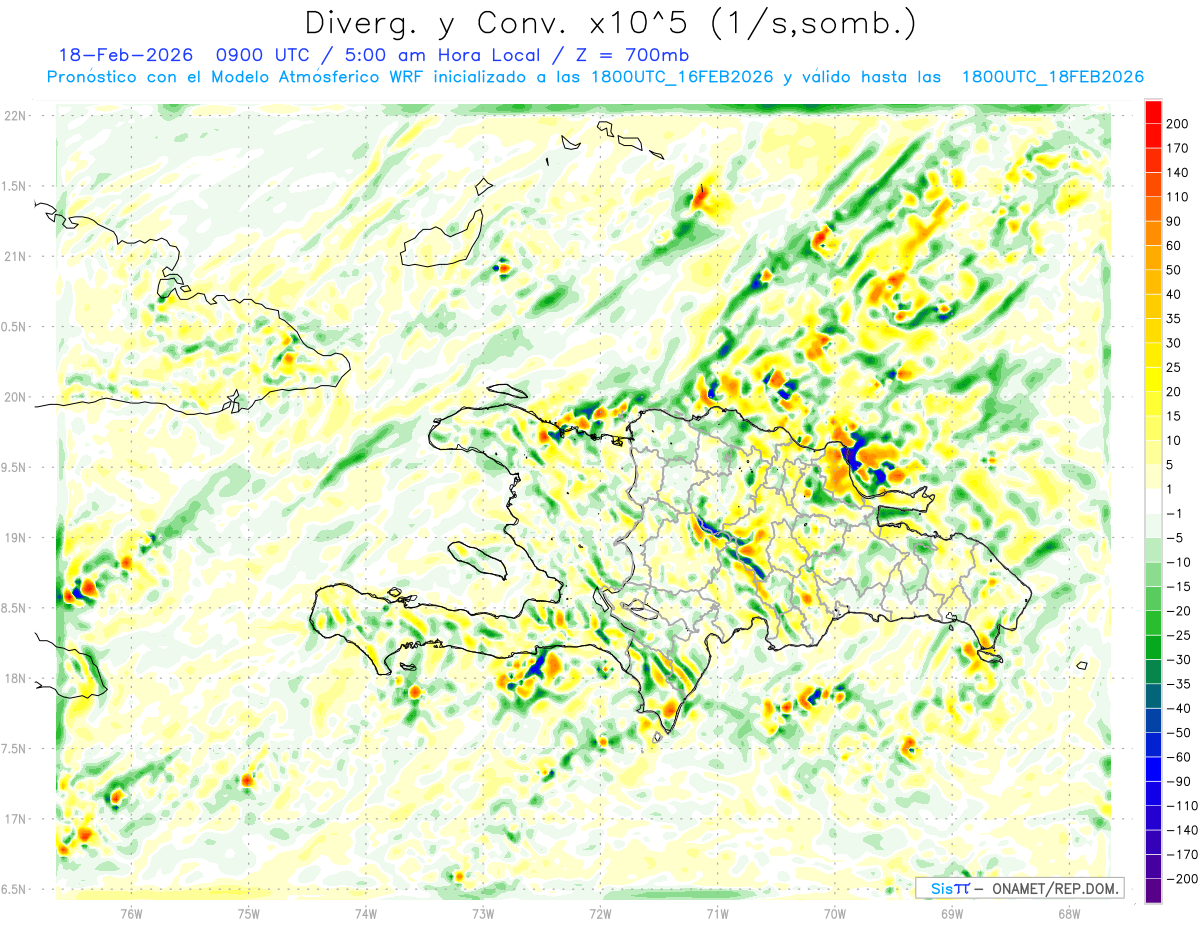
Task: Click the purple colorbar band below -200
Action: [x=1153, y=891]
